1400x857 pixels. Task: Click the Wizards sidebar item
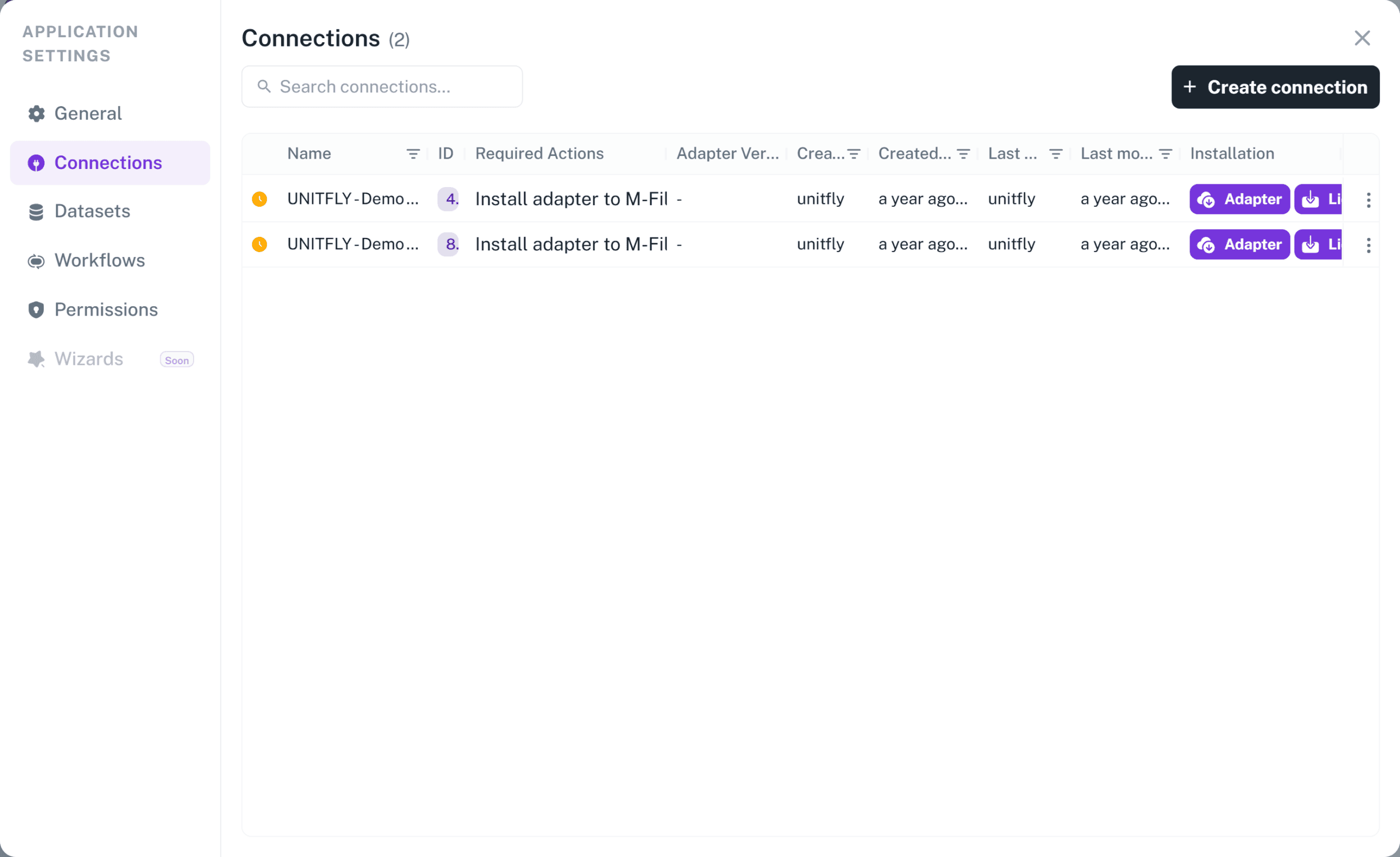coord(110,359)
